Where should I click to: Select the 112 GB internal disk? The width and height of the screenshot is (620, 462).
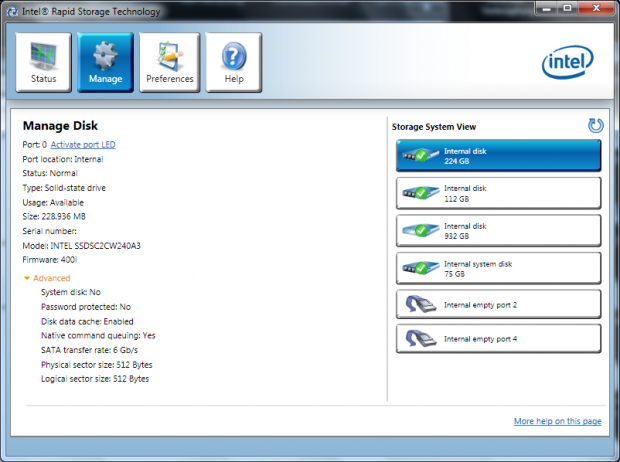pos(499,193)
